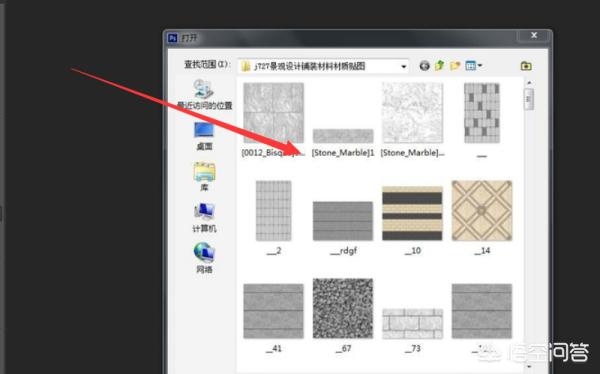The image size is (600, 374).
Task: Expand the view menu dropdown arrow
Action: 480,66
